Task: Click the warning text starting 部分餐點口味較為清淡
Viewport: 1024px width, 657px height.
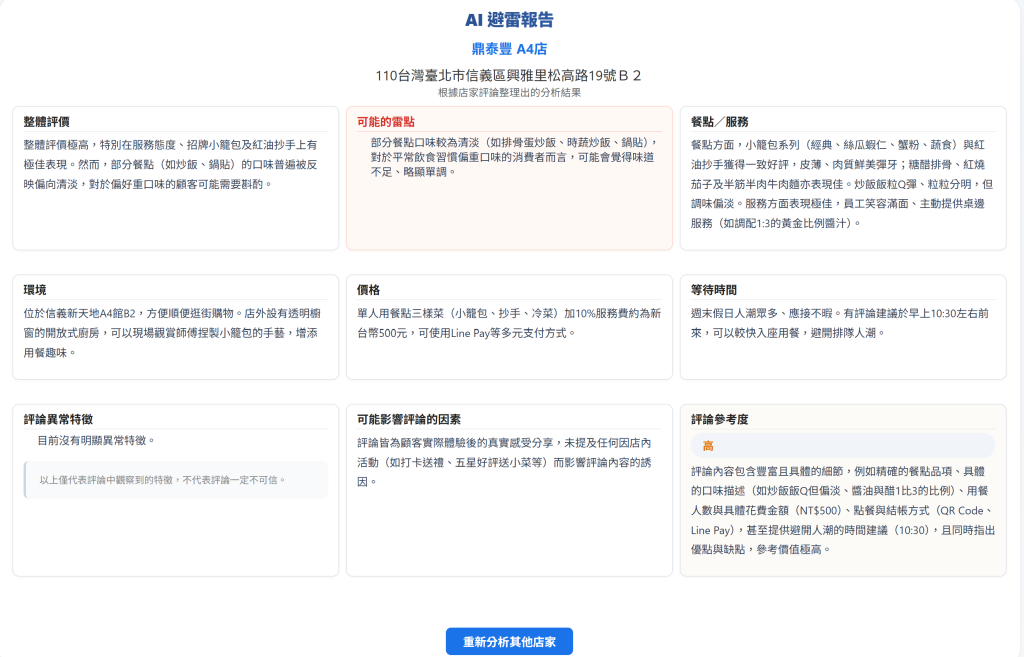Action: [514, 157]
